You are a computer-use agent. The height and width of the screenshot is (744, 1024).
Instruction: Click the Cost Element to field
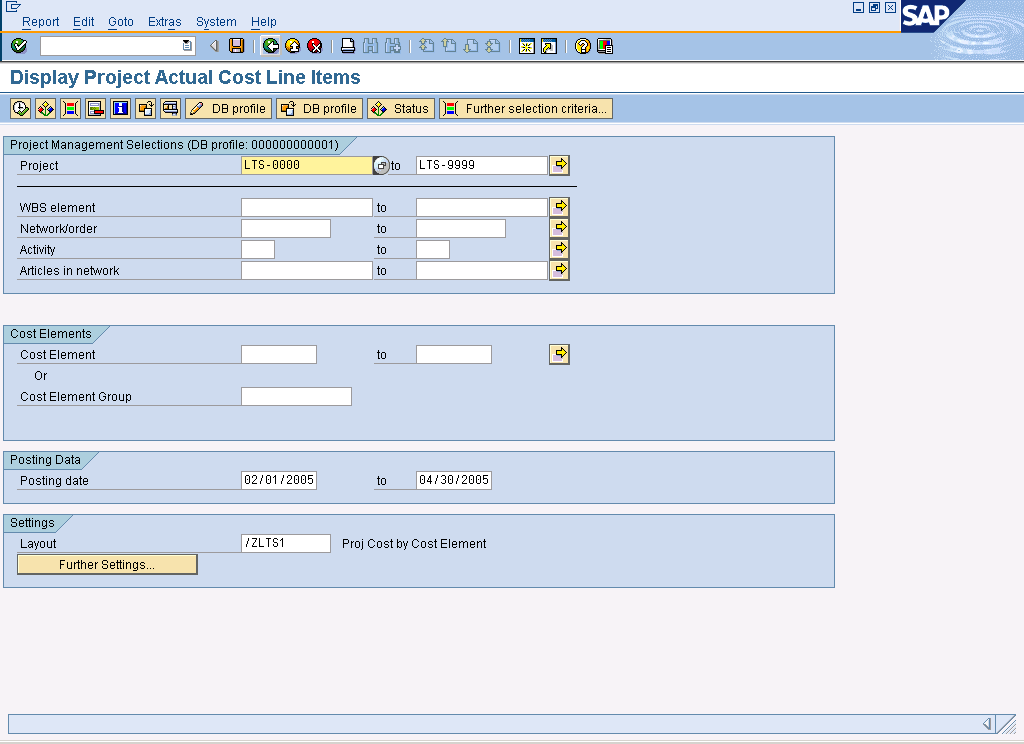[454, 354]
